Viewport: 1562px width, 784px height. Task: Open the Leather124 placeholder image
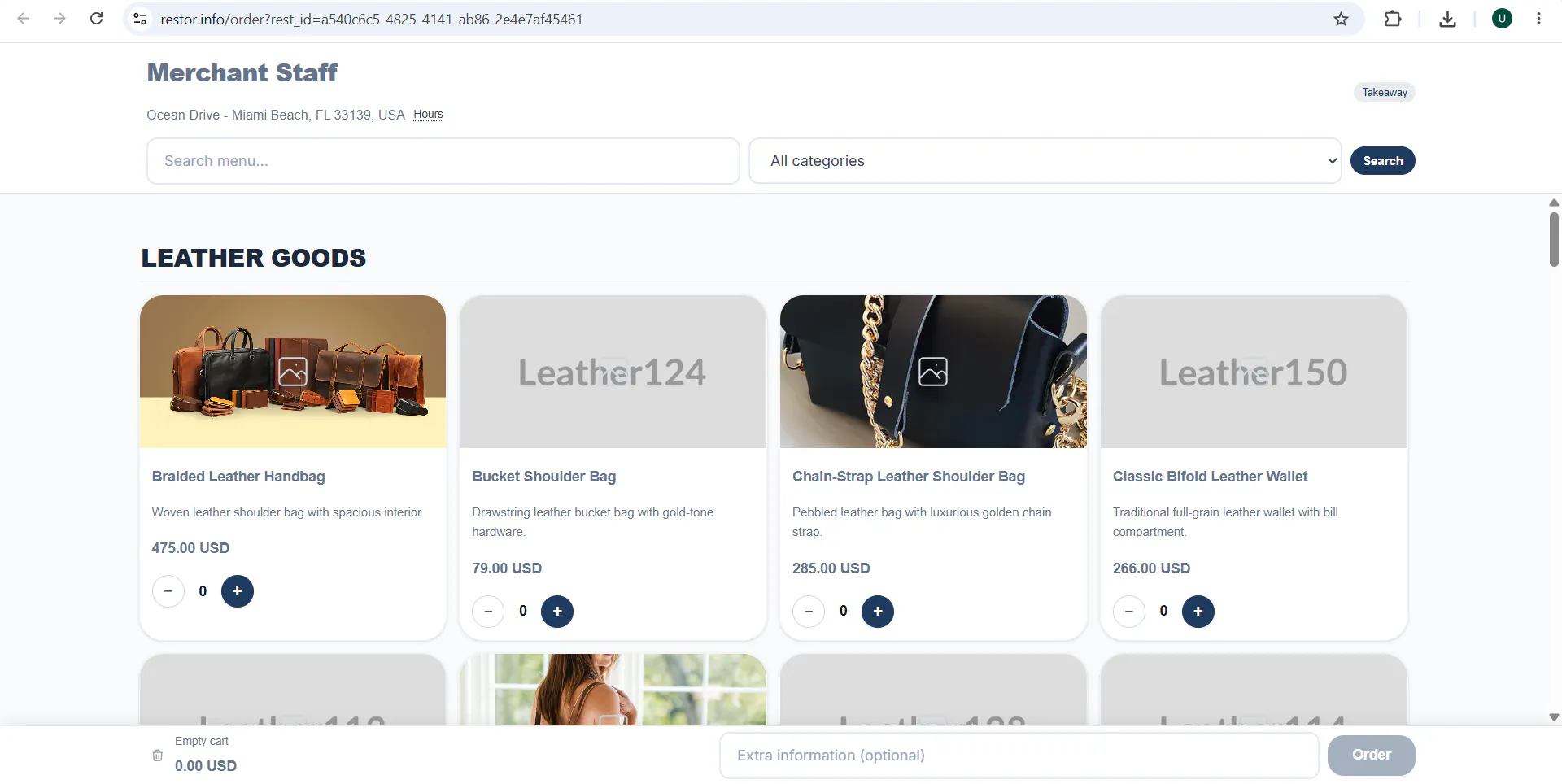click(x=613, y=372)
